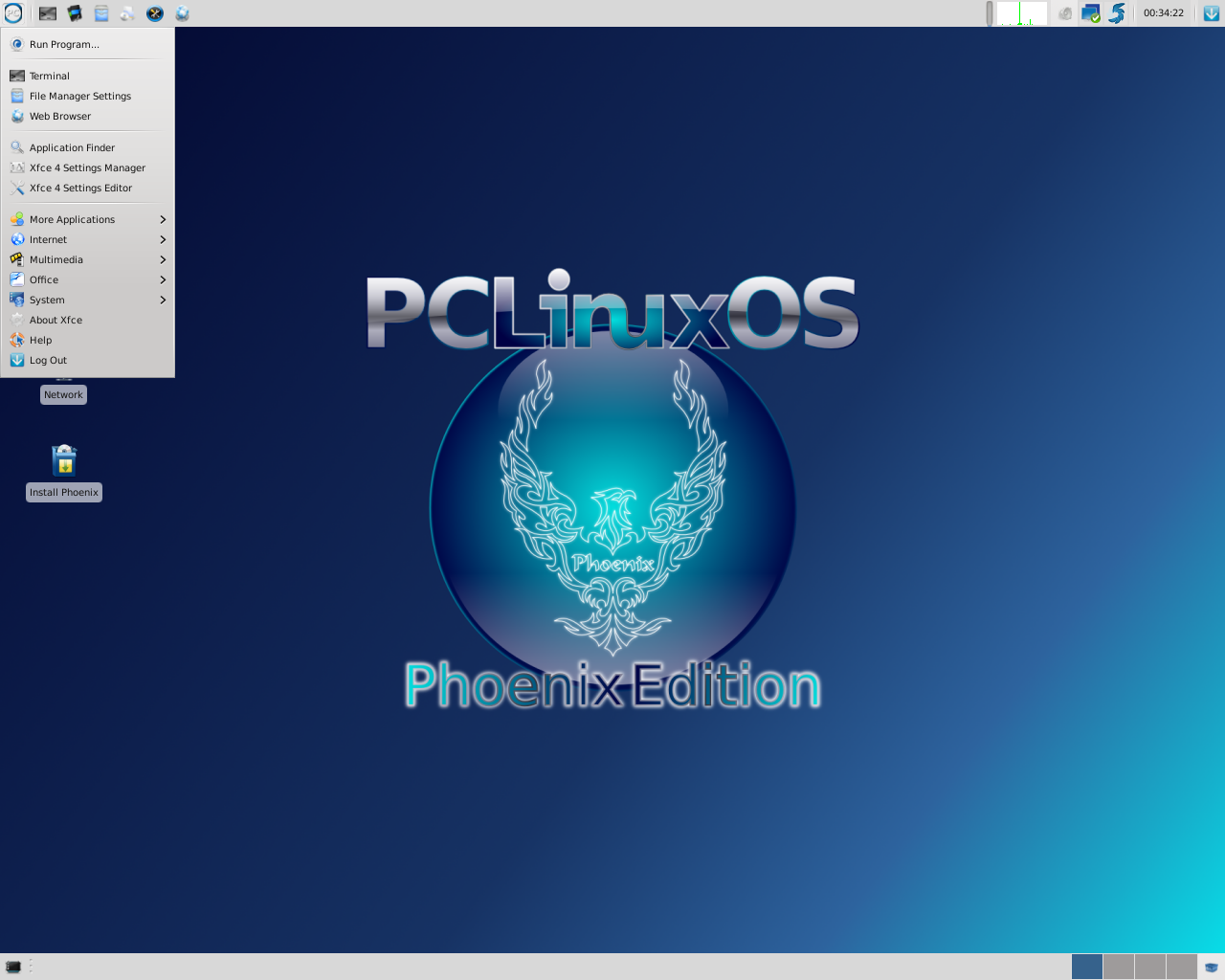Image resolution: width=1225 pixels, height=980 pixels.
Task: Choose Log Out from the menu
Action: click(87, 360)
